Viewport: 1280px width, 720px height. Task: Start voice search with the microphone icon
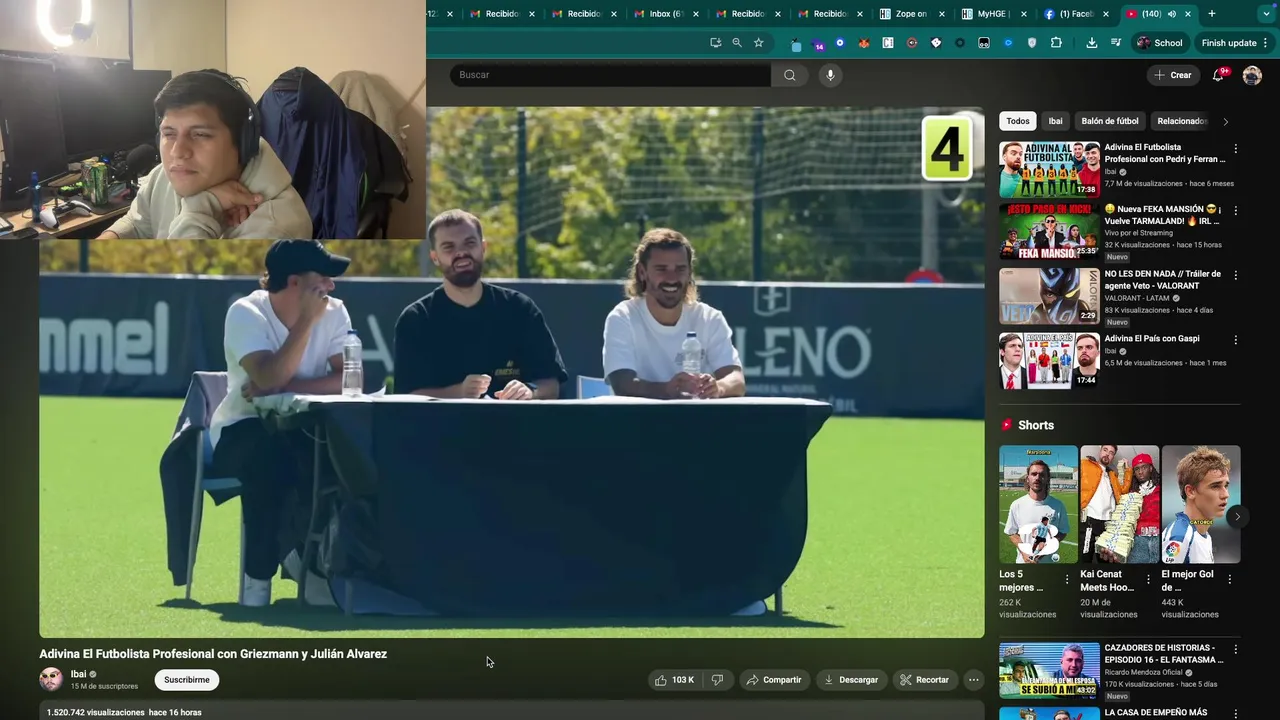click(x=830, y=75)
